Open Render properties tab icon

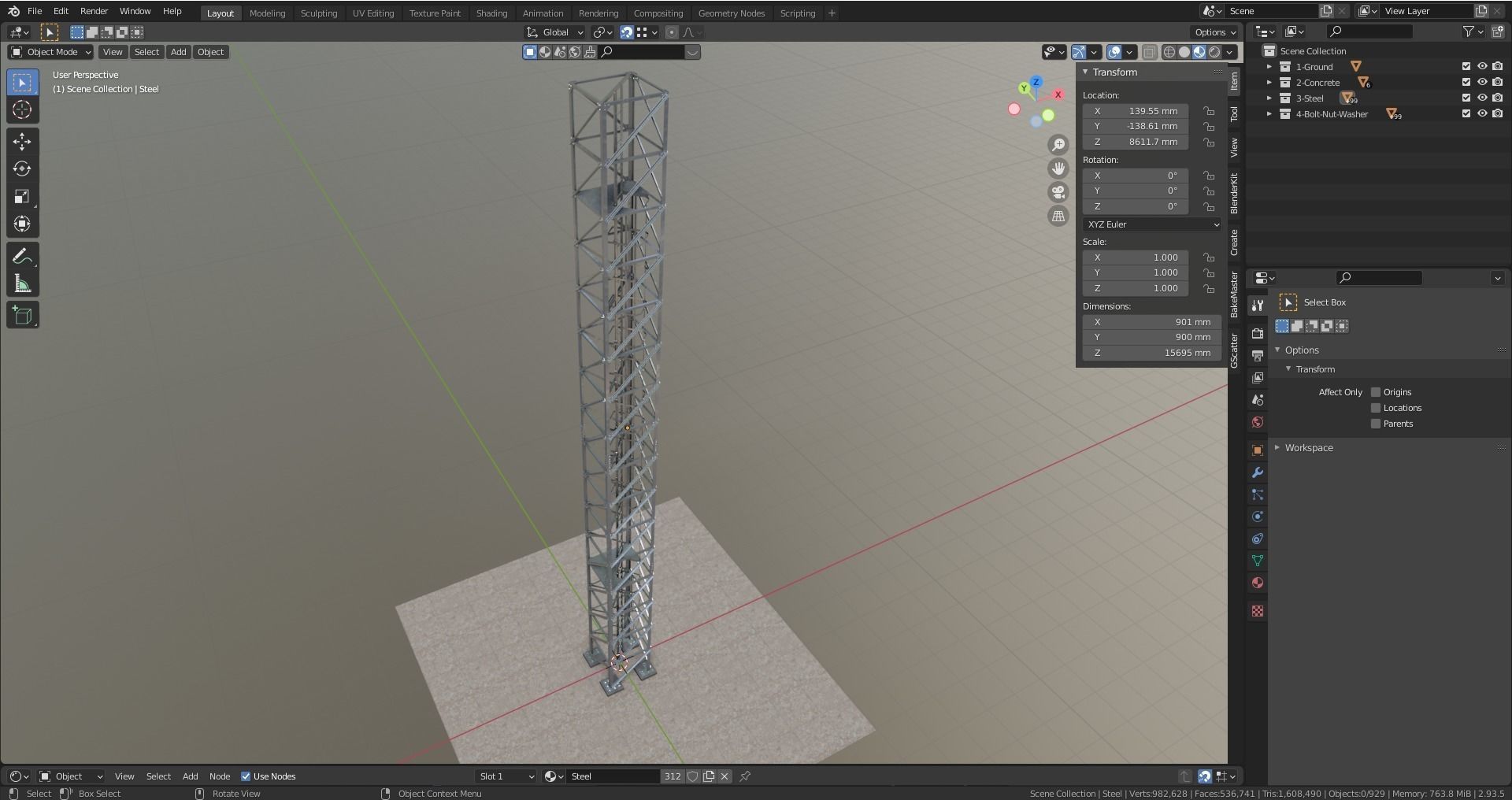coord(1258,334)
